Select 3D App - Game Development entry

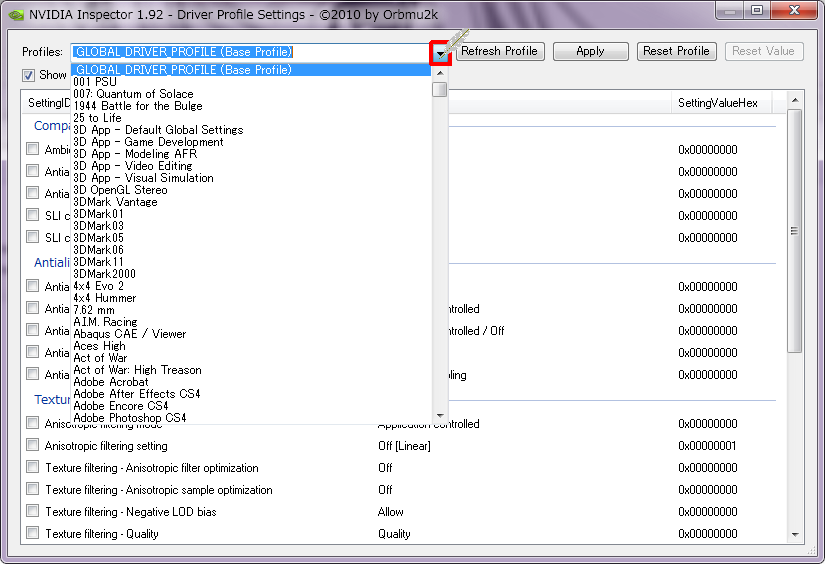[x=251, y=142]
